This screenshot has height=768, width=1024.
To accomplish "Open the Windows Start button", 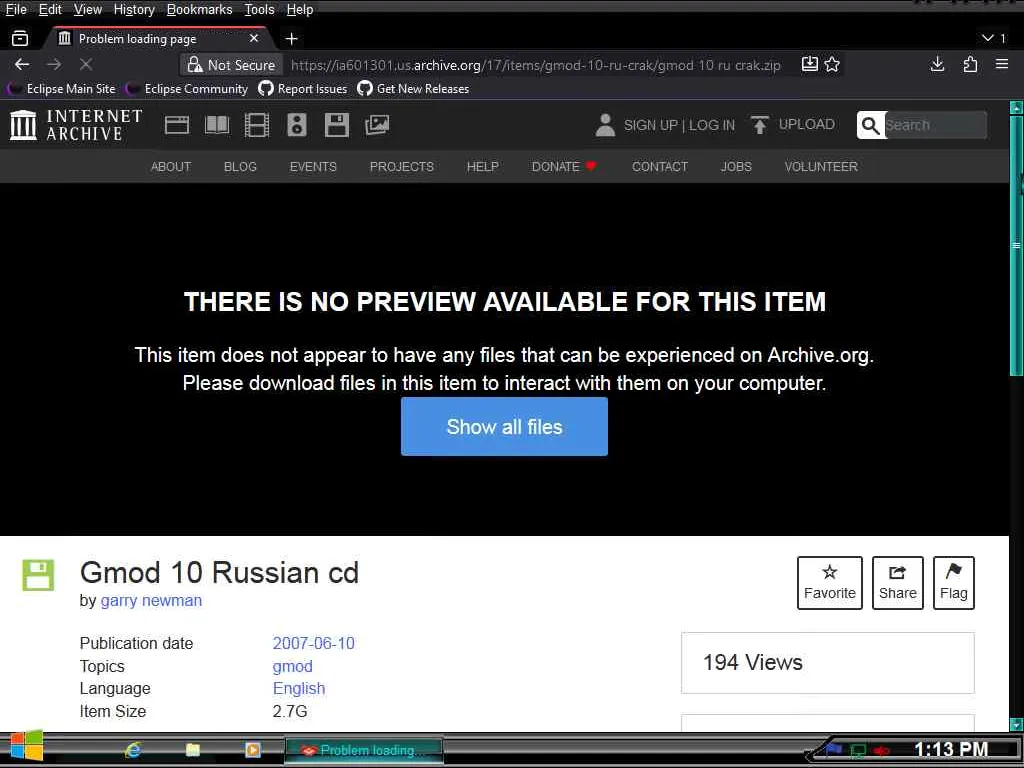I will pyautogui.click(x=26, y=746).
